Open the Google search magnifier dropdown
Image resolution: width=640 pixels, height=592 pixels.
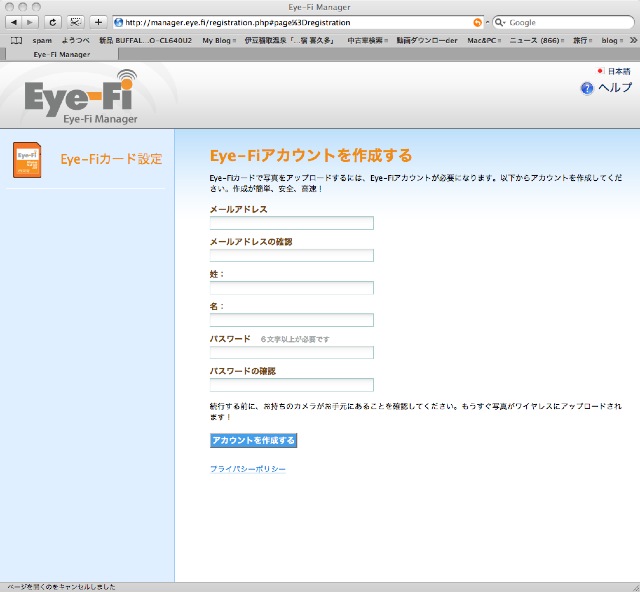(500, 22)
